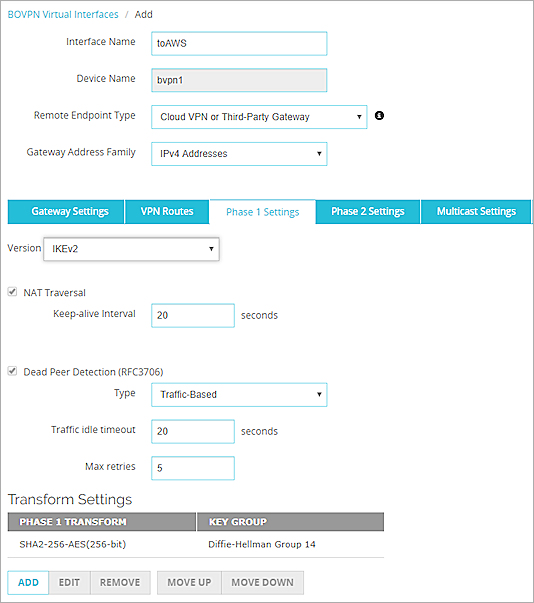Click the Keep-alive Interval input field
The image size is (534, 603).
193,315
